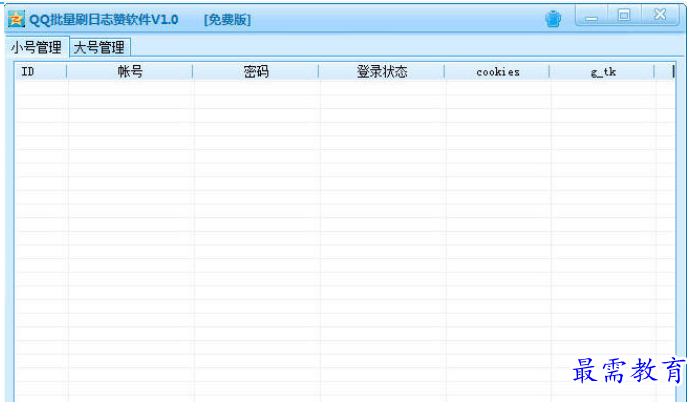Switch to the 小号管理 tab
The image size is (694, 402).
pos(37,47)
